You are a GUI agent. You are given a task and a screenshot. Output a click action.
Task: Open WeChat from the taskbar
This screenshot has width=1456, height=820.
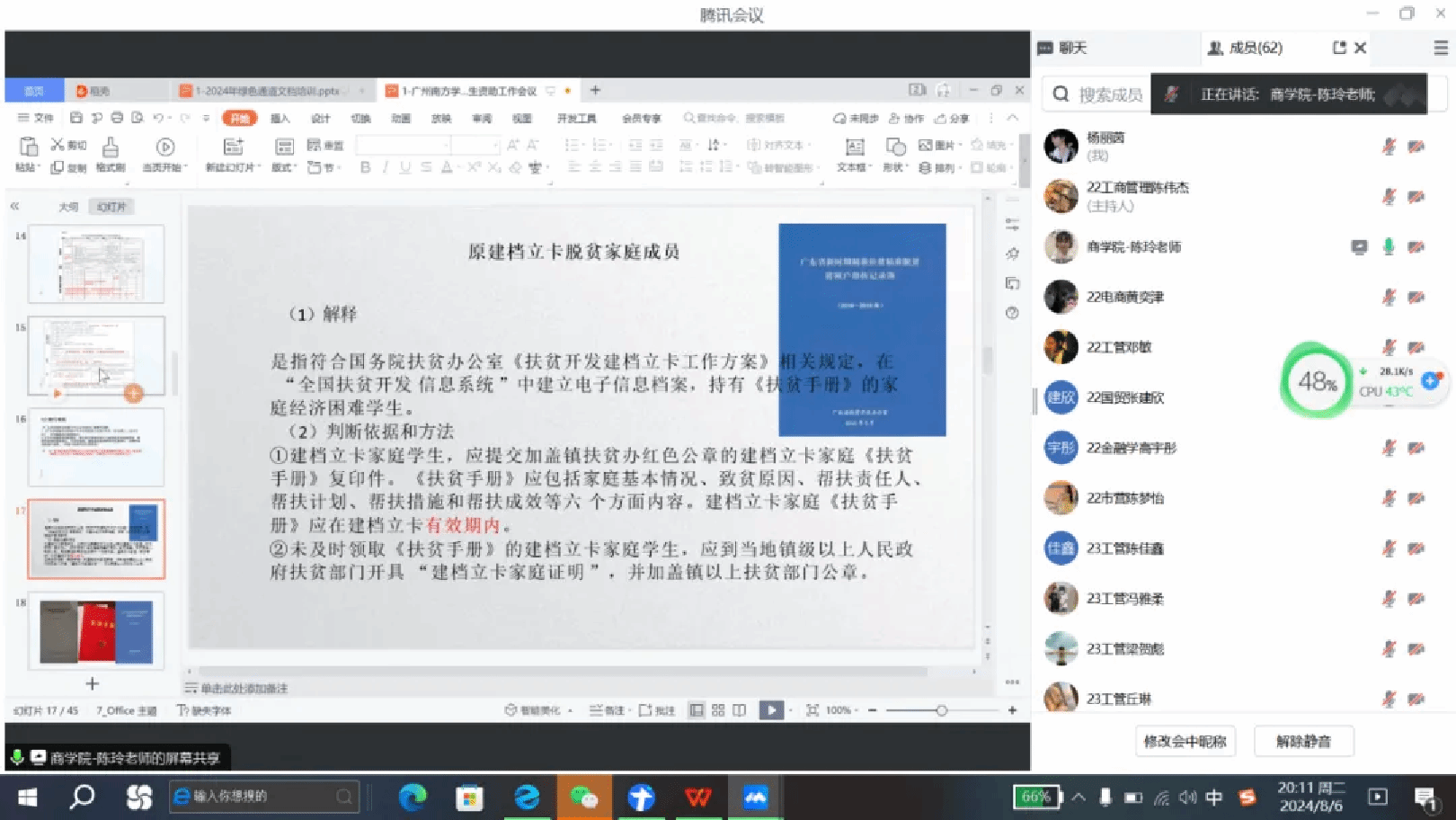click(583, 797)
